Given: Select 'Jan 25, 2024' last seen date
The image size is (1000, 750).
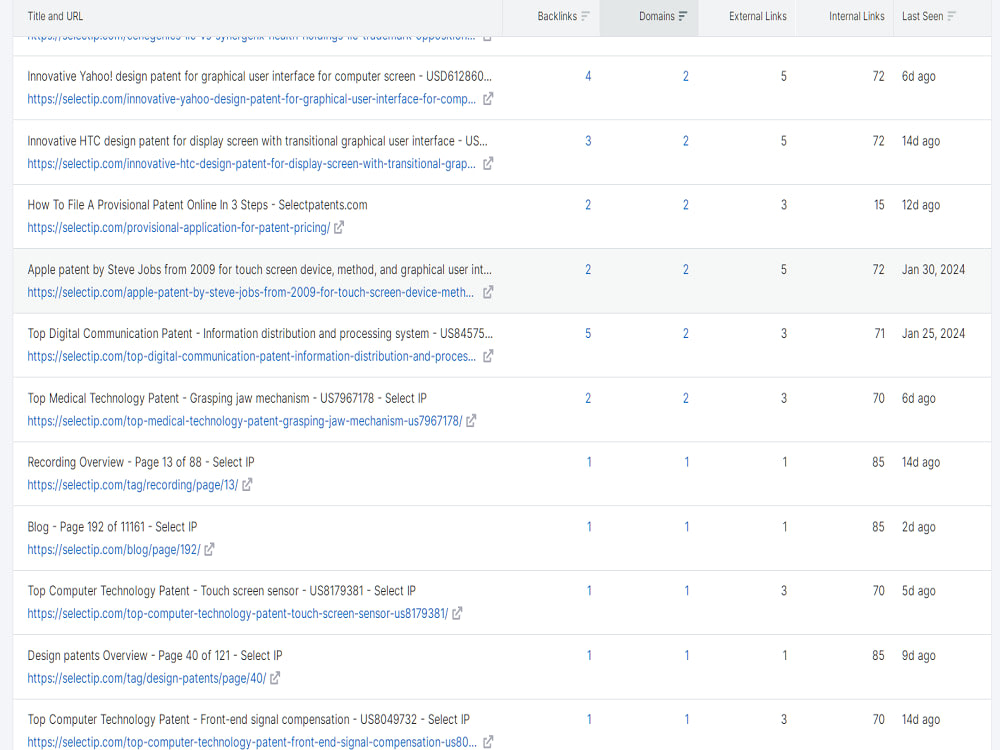Looking at the screenshot, I should tap(933, 334).
